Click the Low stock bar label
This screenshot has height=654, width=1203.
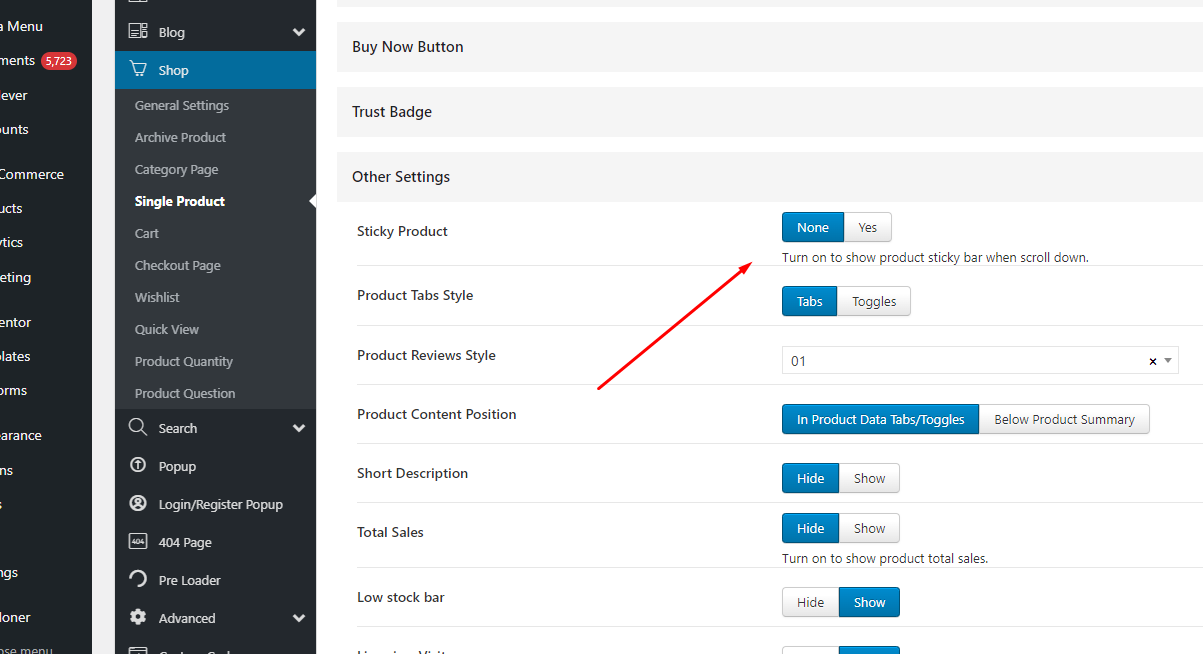point(401,597)
